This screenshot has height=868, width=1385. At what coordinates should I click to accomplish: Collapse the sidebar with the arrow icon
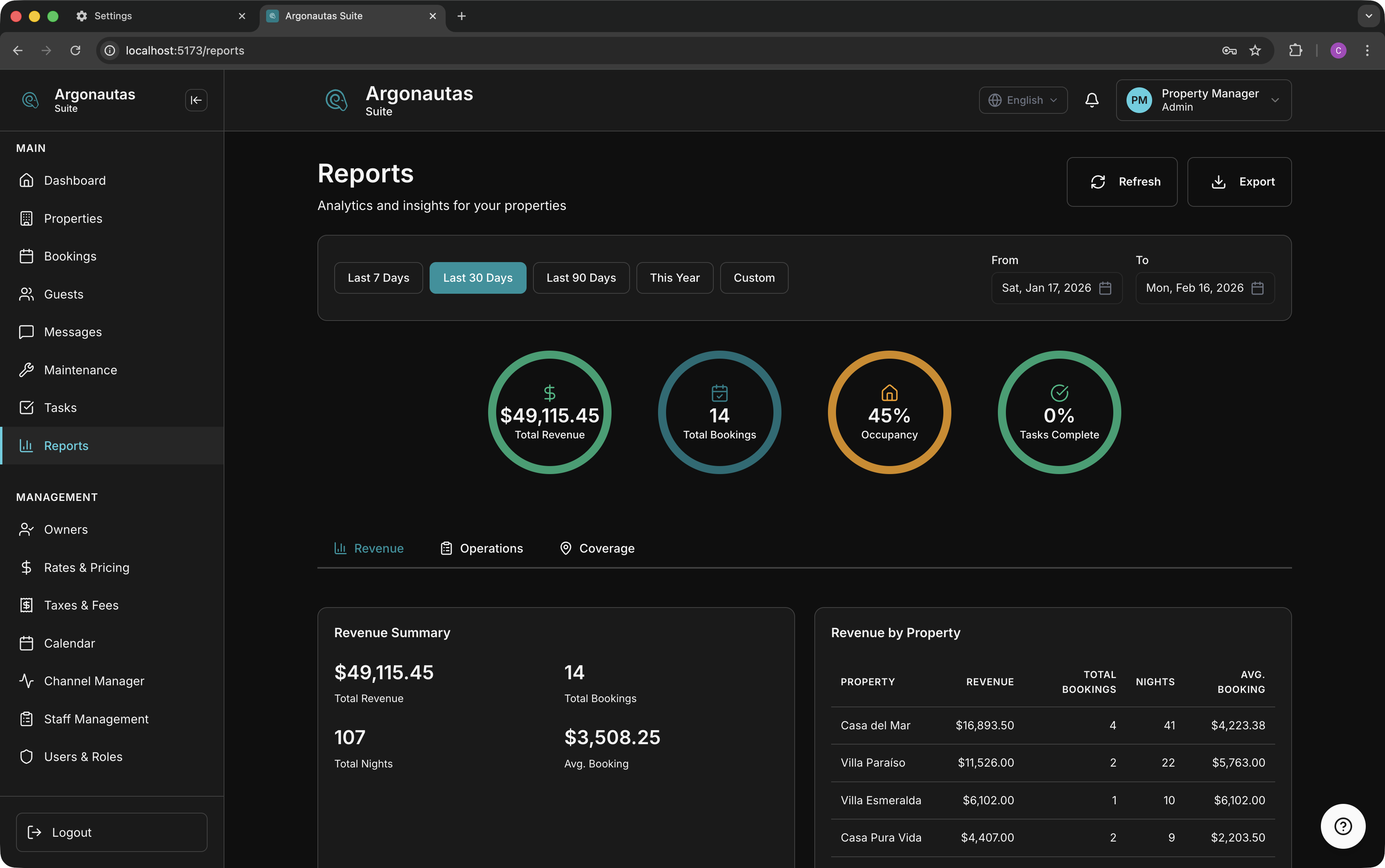[196, 101]
